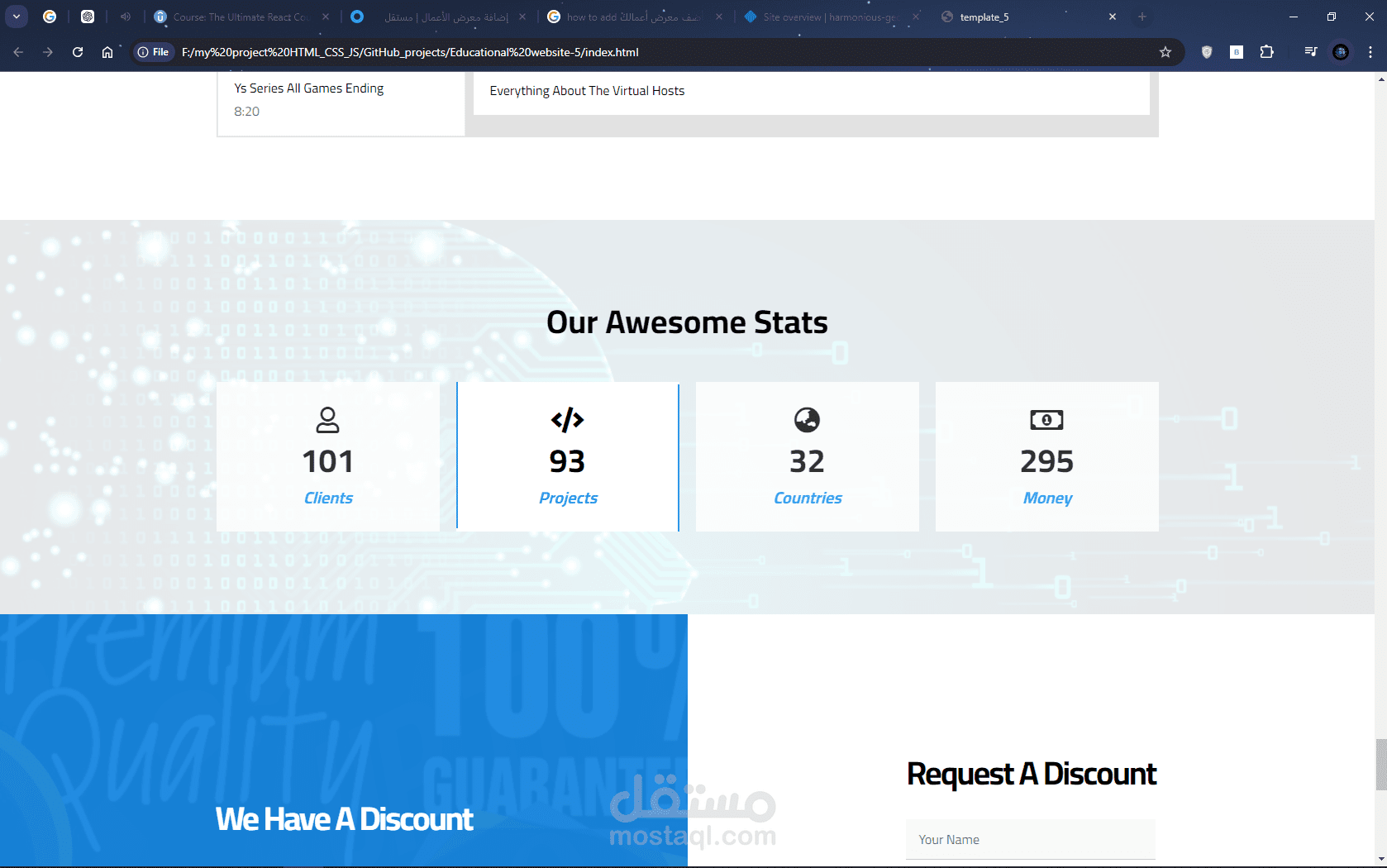Click the Countries globe icon
The image size is (1387, 868).
pyautogui.click(x=808, y=420)
